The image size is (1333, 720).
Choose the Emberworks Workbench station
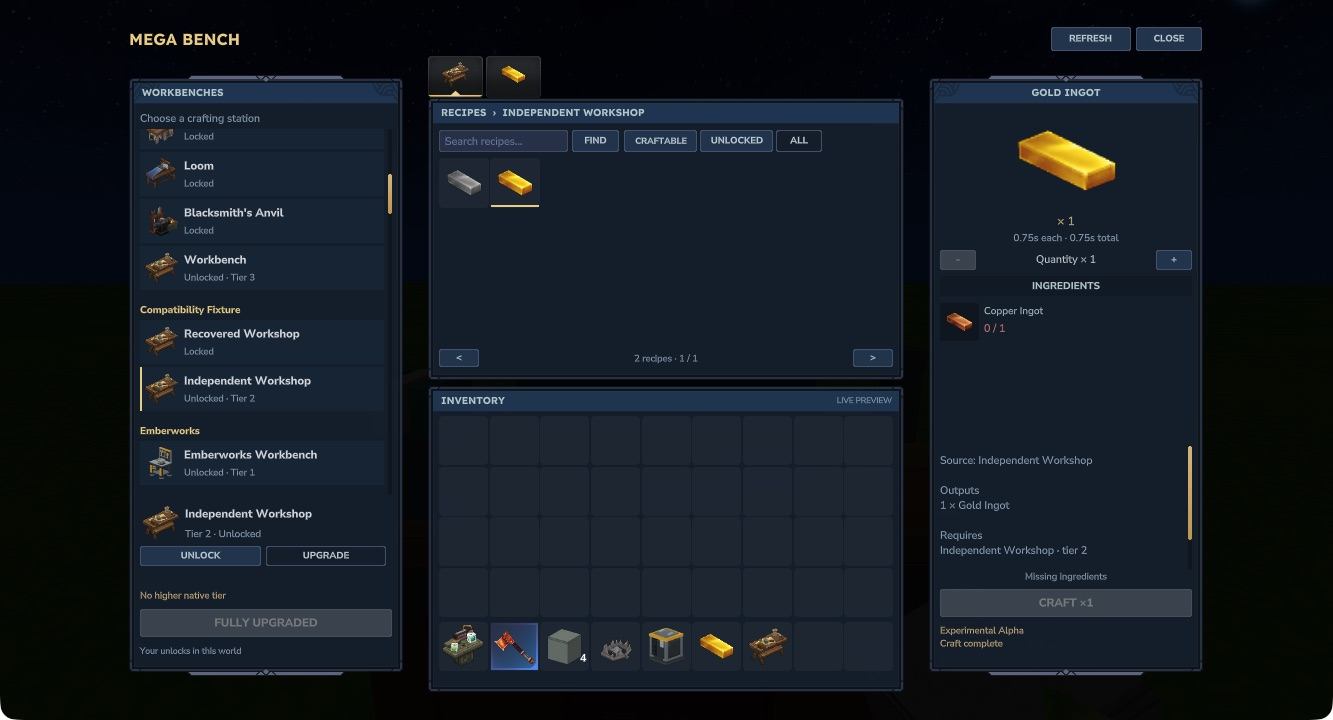tap(262, 463)
